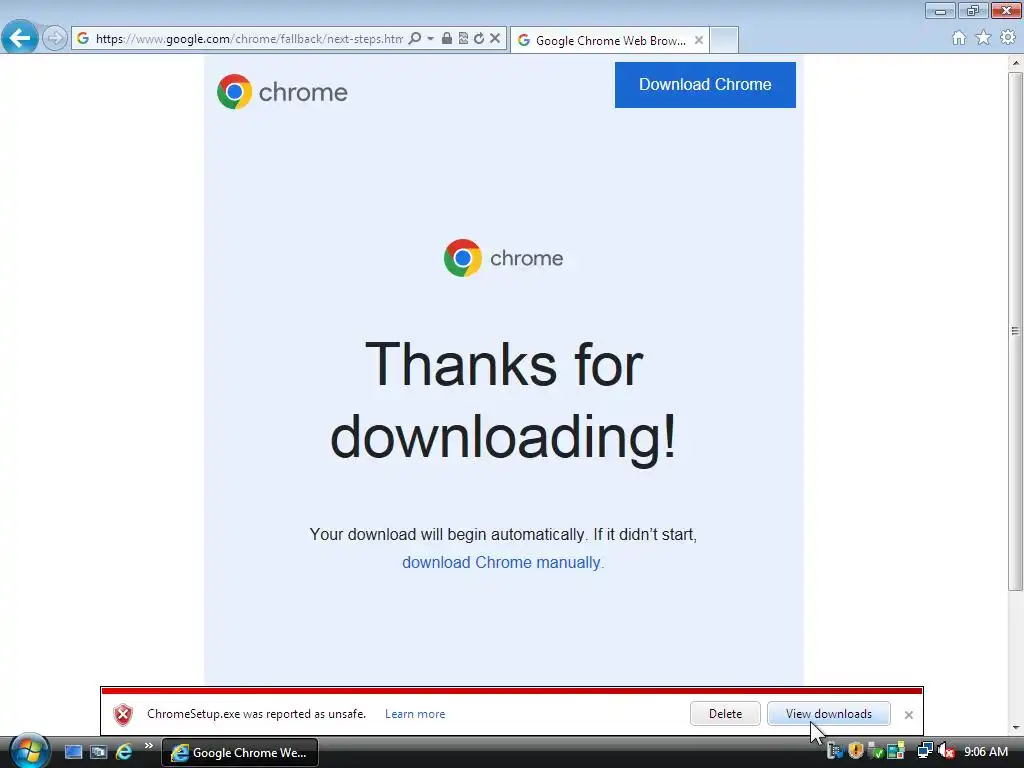
Task: Click the Learn more link in notification
Action: click(x=415, y=714)
